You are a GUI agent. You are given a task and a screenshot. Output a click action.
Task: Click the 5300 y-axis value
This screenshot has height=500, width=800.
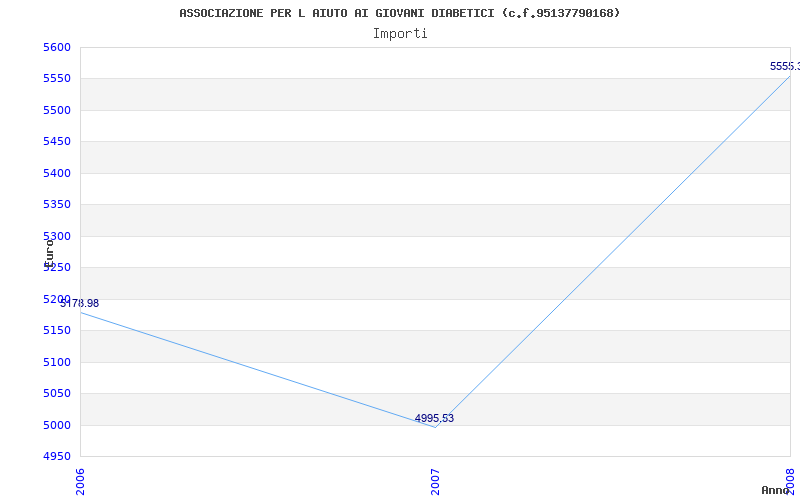[57, 236]
